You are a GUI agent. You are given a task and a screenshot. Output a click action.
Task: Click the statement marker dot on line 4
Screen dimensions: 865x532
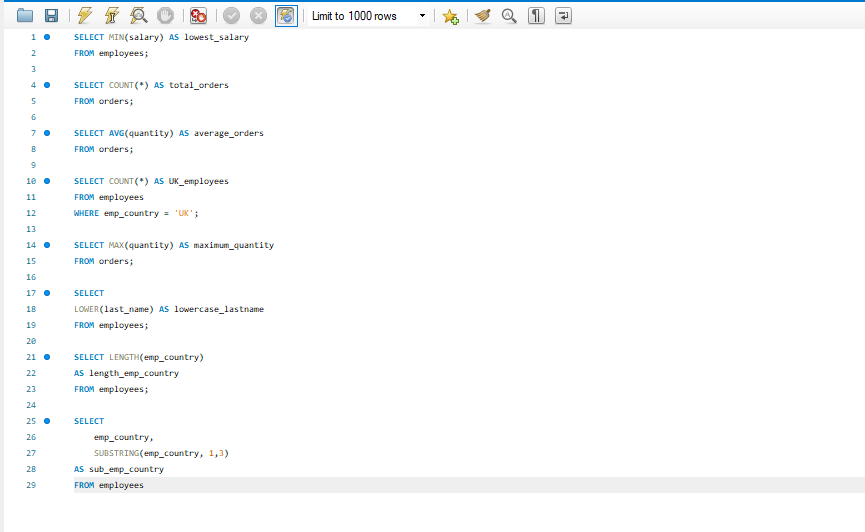click(47, 85)
